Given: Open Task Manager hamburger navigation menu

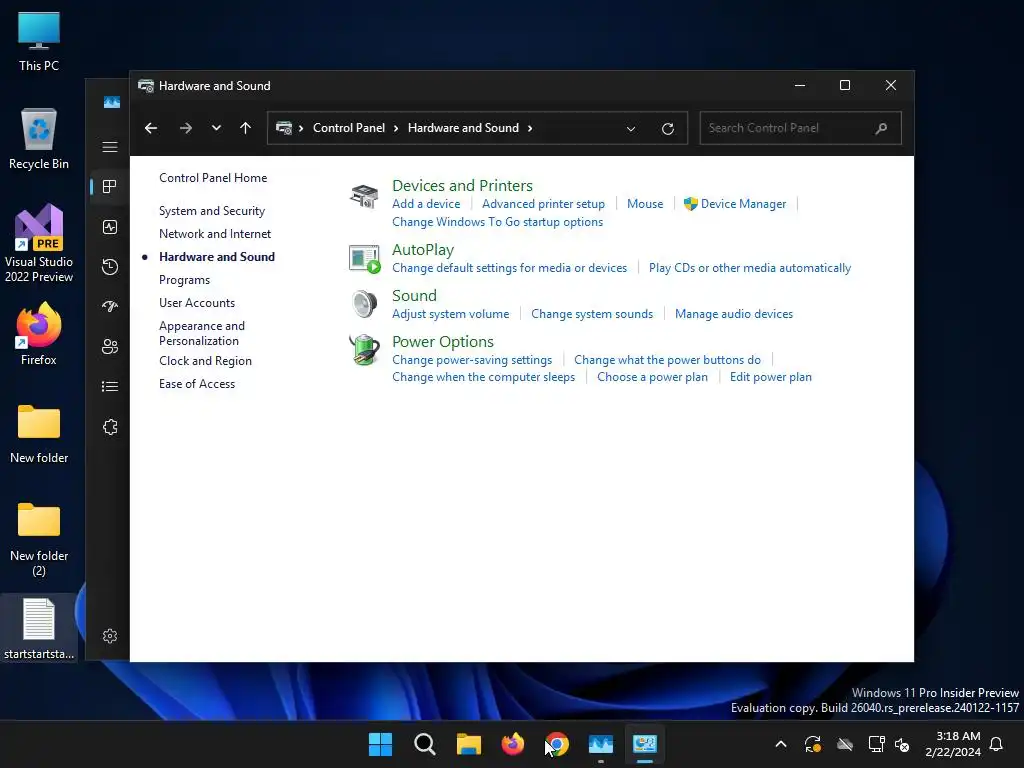Looking at the screenshot, I should click(110, 147).
